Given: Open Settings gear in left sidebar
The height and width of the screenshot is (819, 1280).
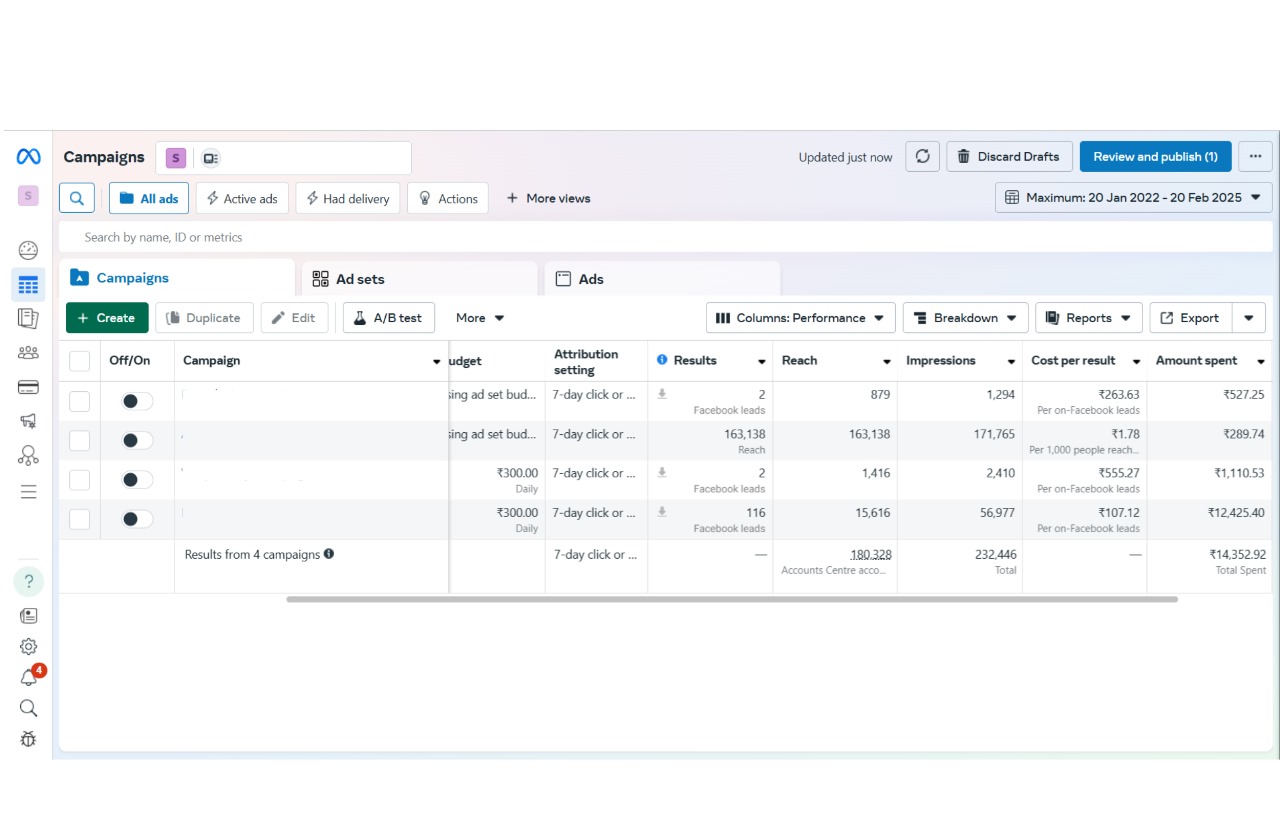Looking at the screenshot, I should [x=28, y=647].
